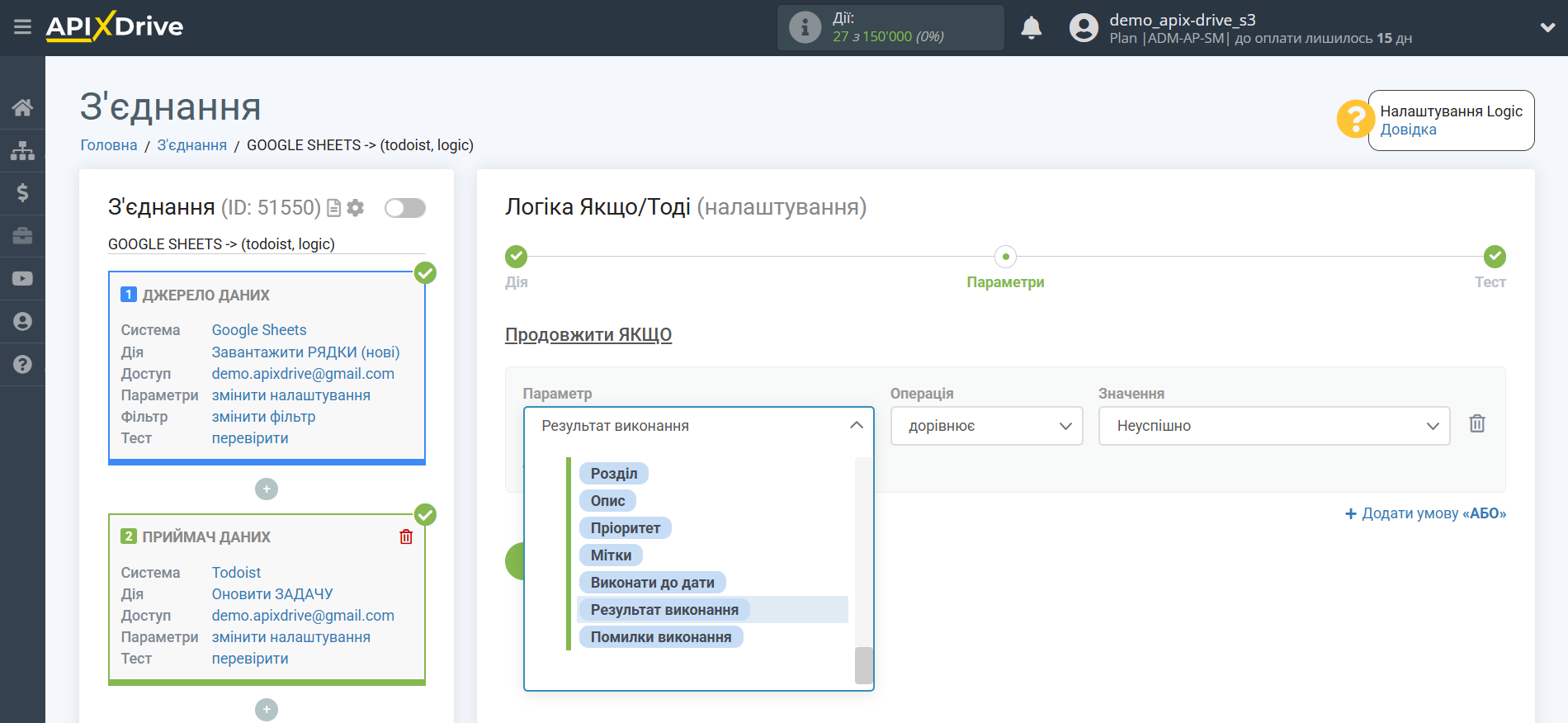1568x723 pixels.
Task: Click the Тест step check circle
Action: (x=1495, y=257)
